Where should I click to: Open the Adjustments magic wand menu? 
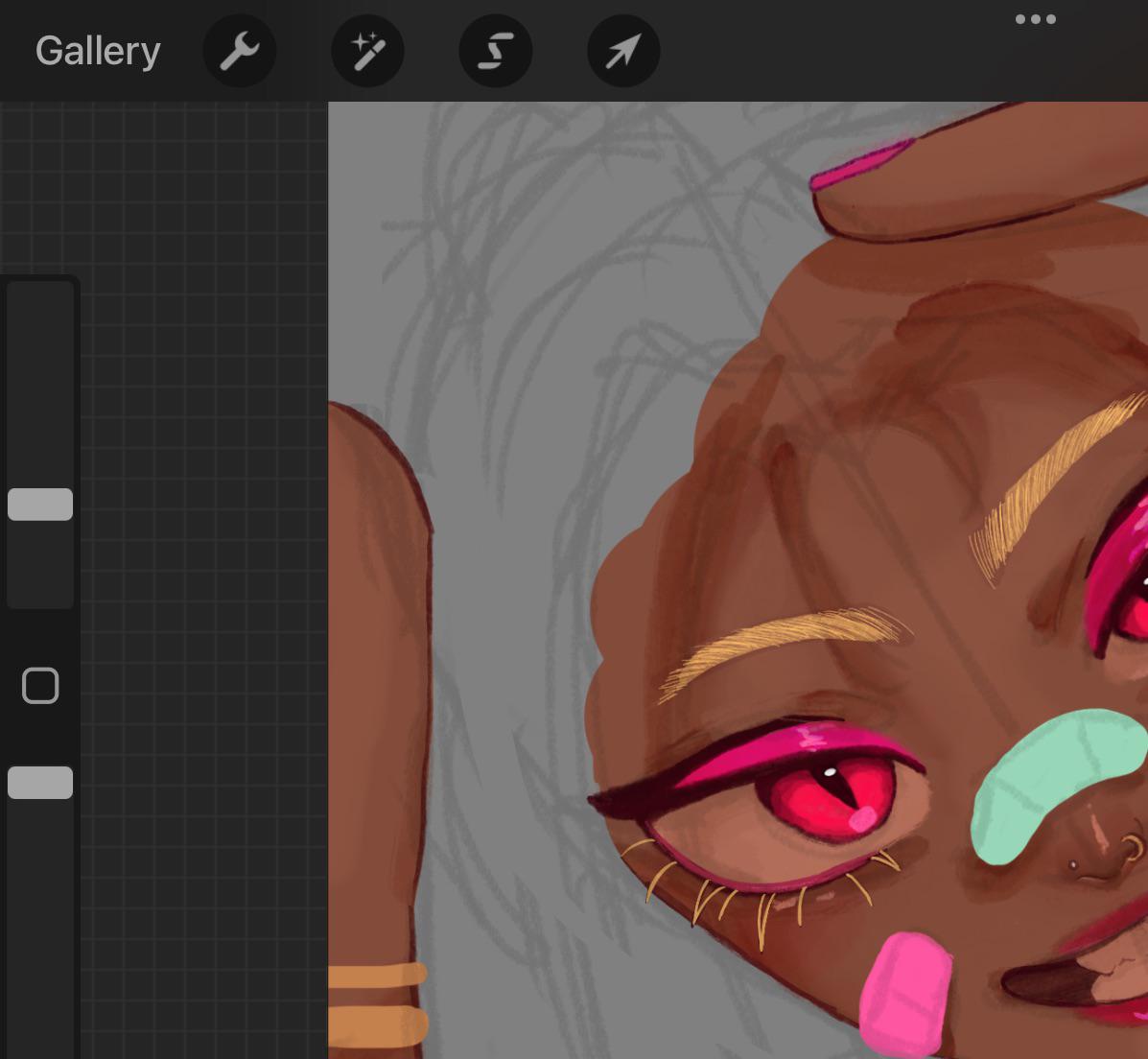coord(367,51)
